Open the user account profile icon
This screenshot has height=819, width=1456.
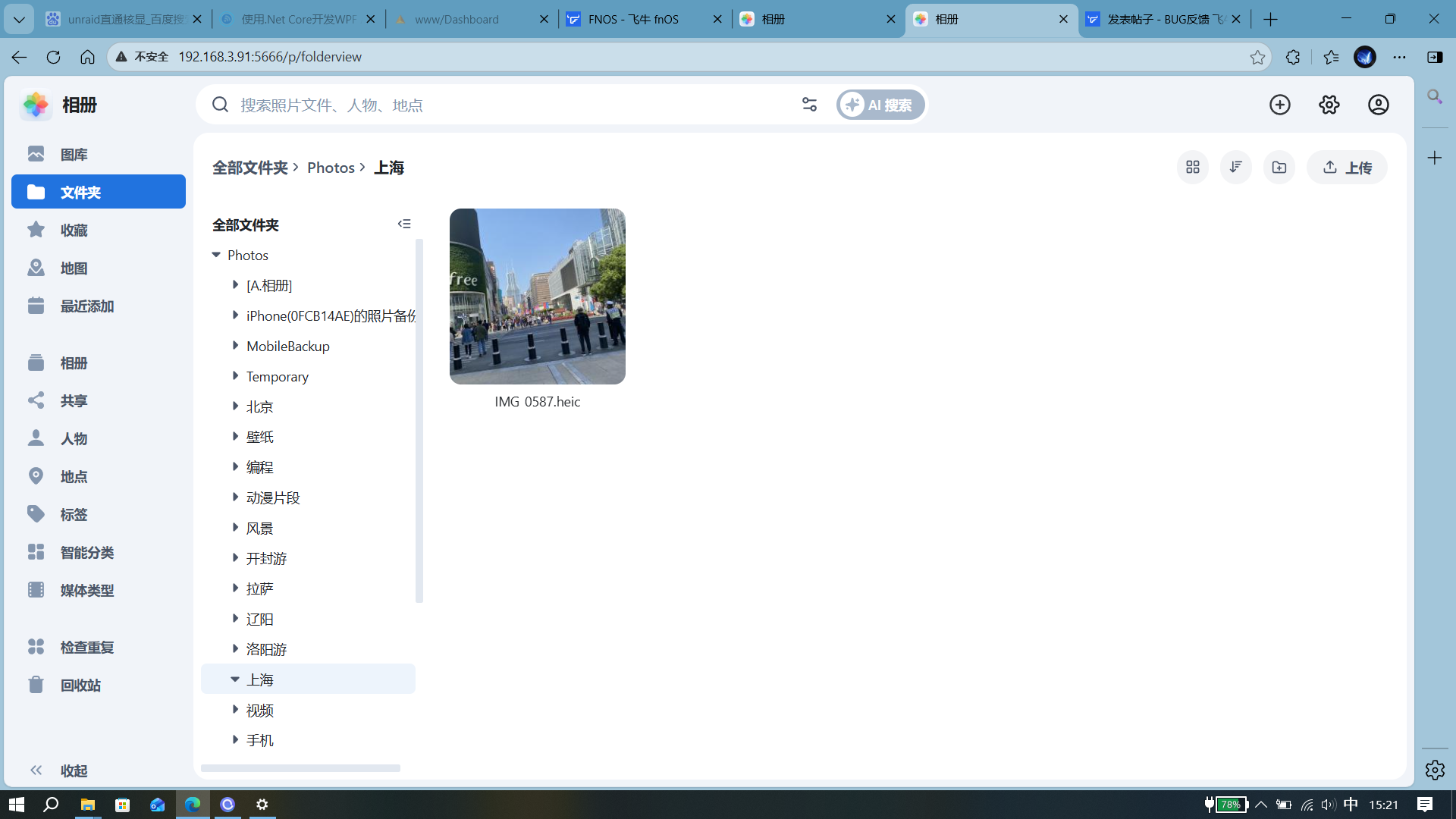[1379, 105]
